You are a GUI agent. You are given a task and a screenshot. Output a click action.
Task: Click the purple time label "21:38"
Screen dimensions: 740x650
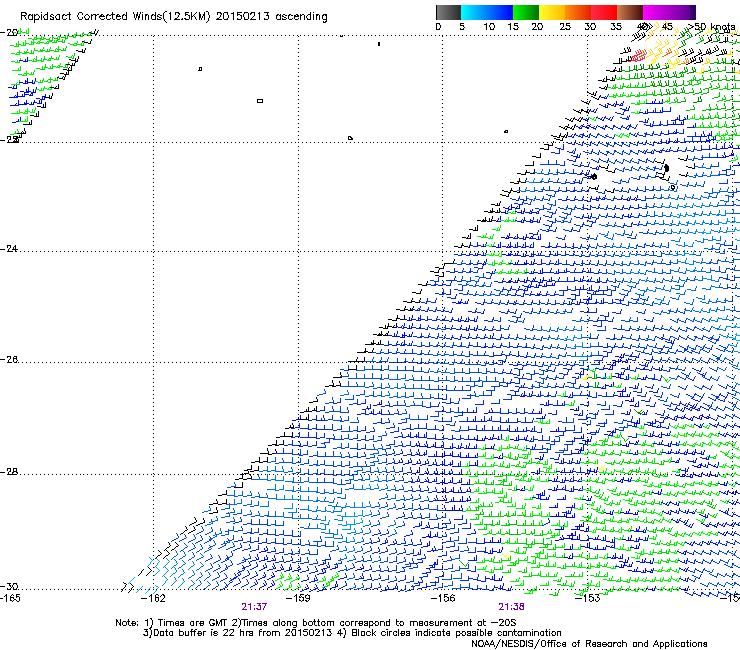pos(512,607)
